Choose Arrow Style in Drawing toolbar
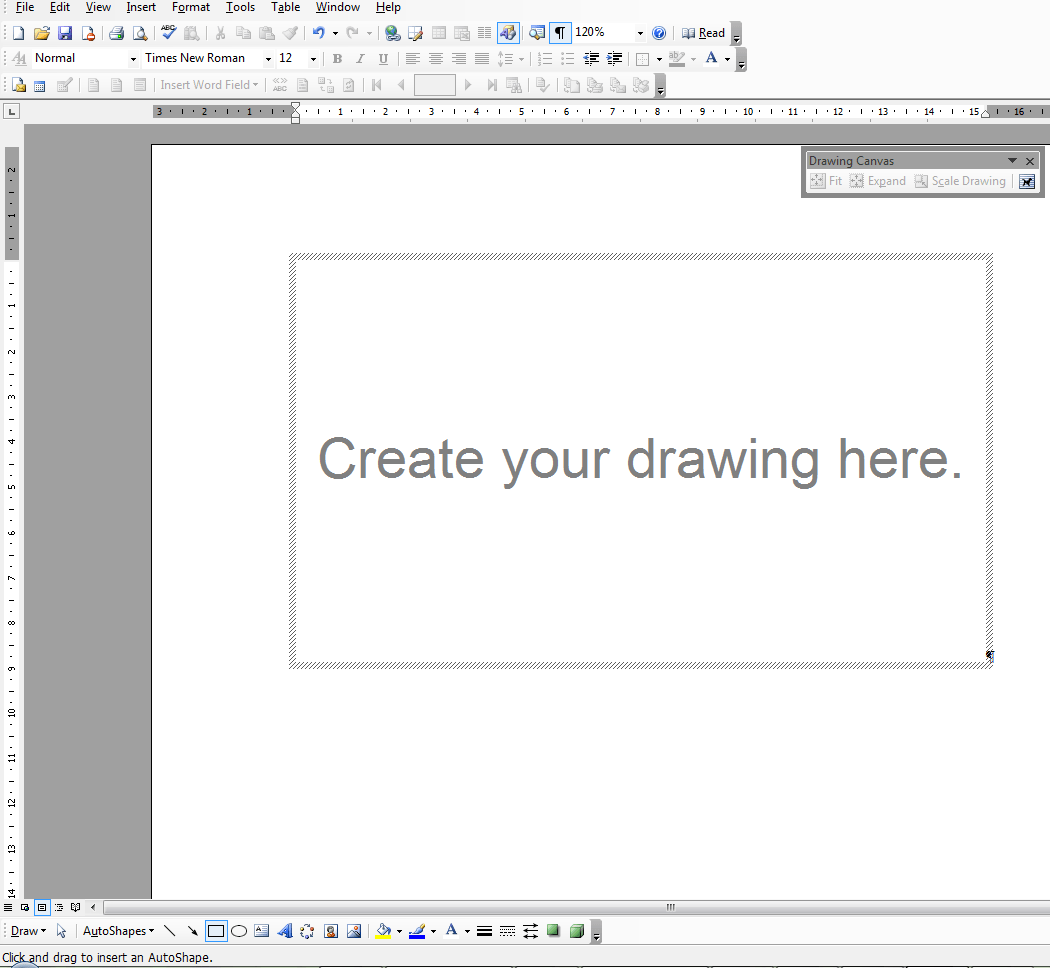Screen dimensions: 1050x968 [x=530, y=931]
